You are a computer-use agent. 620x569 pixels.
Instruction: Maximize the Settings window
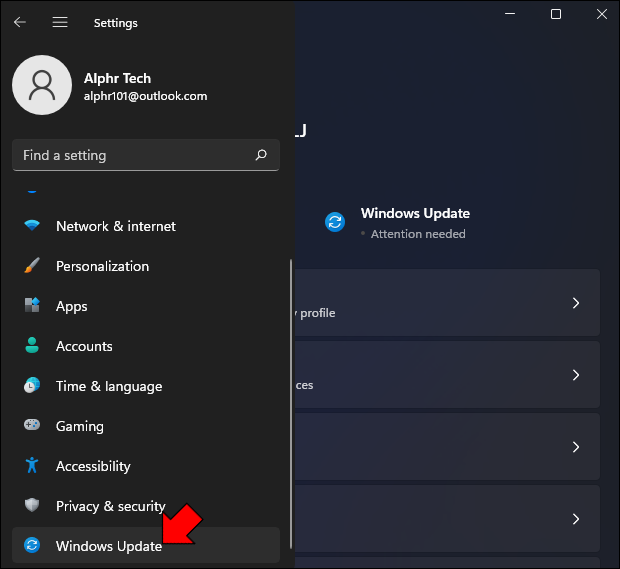[556, 14]
